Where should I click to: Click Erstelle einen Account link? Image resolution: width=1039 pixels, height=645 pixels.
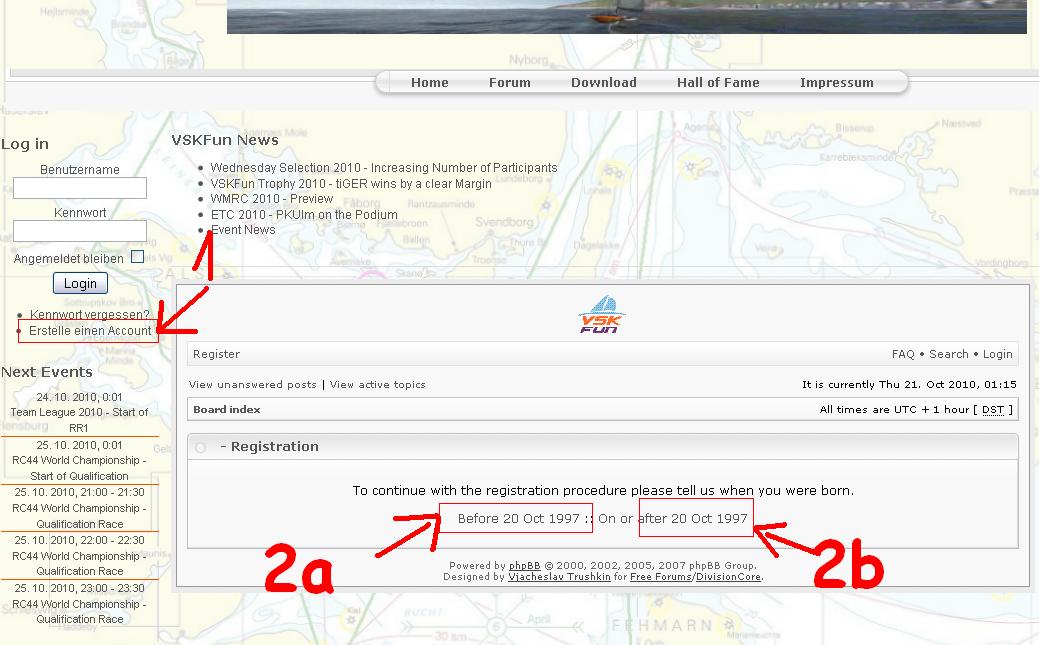point(90,331)
